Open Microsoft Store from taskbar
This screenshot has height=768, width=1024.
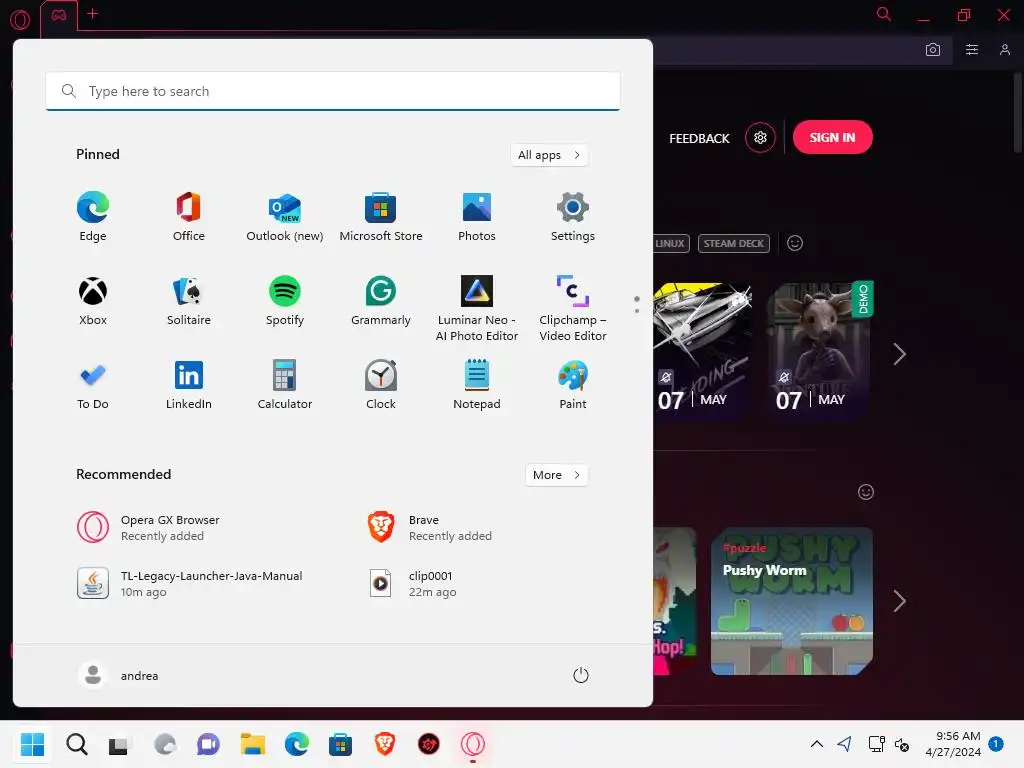point(340,744)
